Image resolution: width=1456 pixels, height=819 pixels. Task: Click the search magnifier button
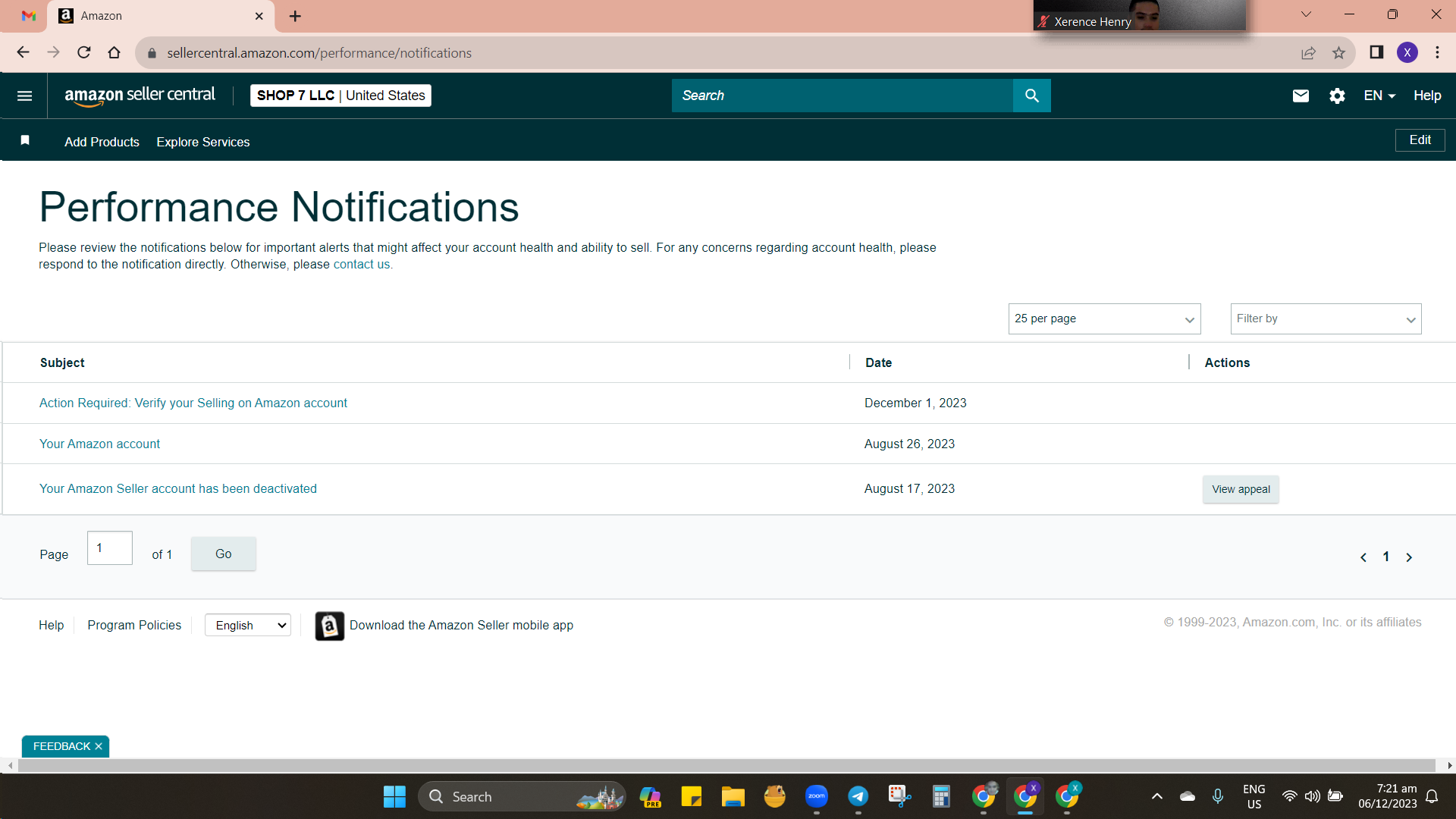click(x=1032, y=96)
